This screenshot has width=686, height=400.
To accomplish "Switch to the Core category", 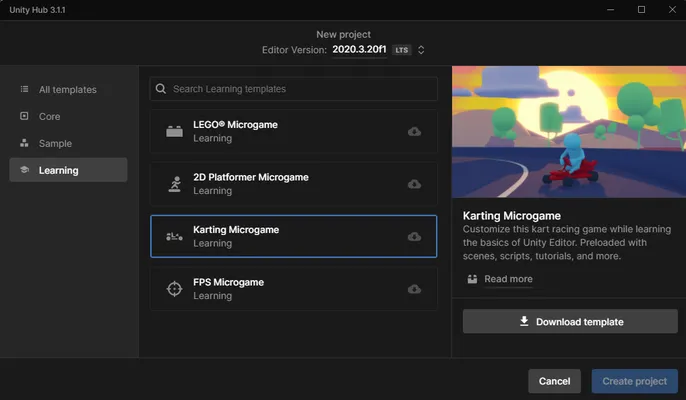I will pyautogui.click(x=68, y=116).
